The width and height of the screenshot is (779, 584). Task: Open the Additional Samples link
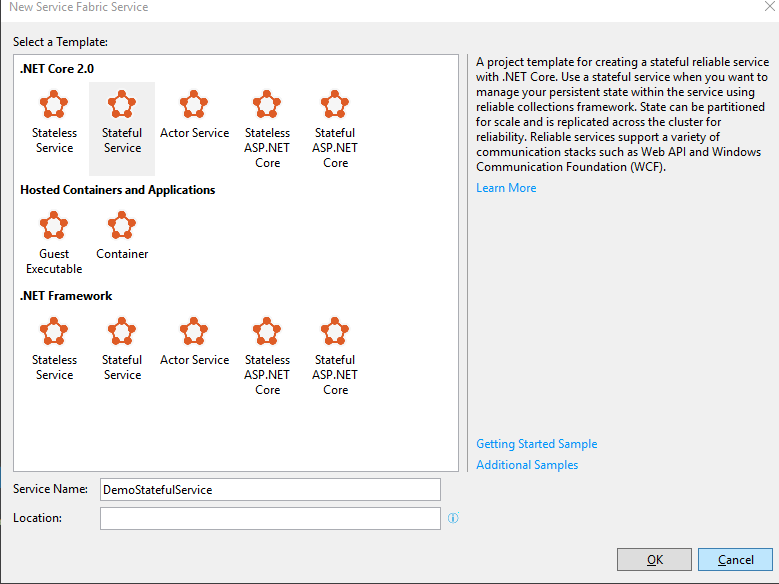pyautogui.click(x=527, y=465)
